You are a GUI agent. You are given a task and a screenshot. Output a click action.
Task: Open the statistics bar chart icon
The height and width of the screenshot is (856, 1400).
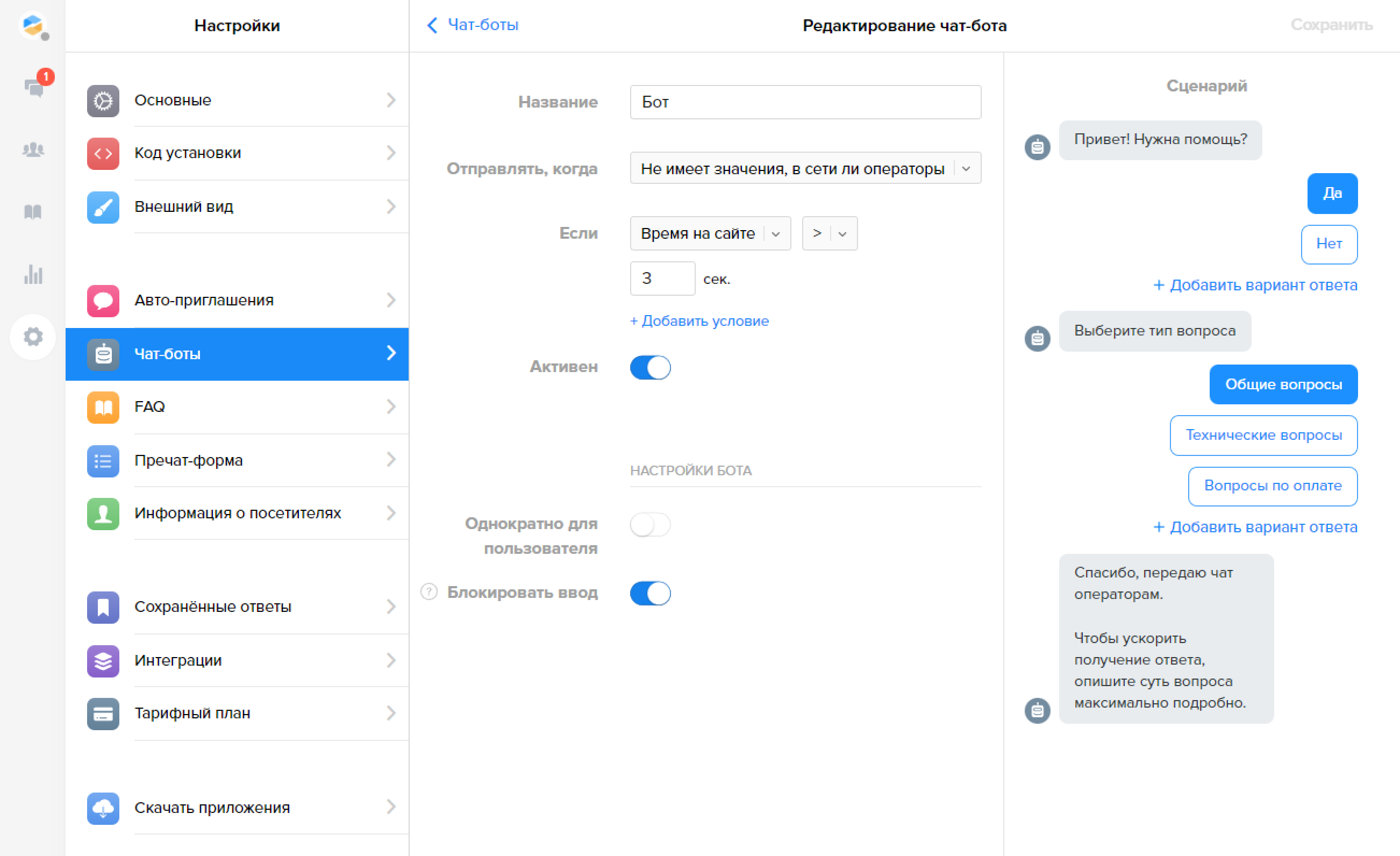pyautogui.click(x=33, y=275)
